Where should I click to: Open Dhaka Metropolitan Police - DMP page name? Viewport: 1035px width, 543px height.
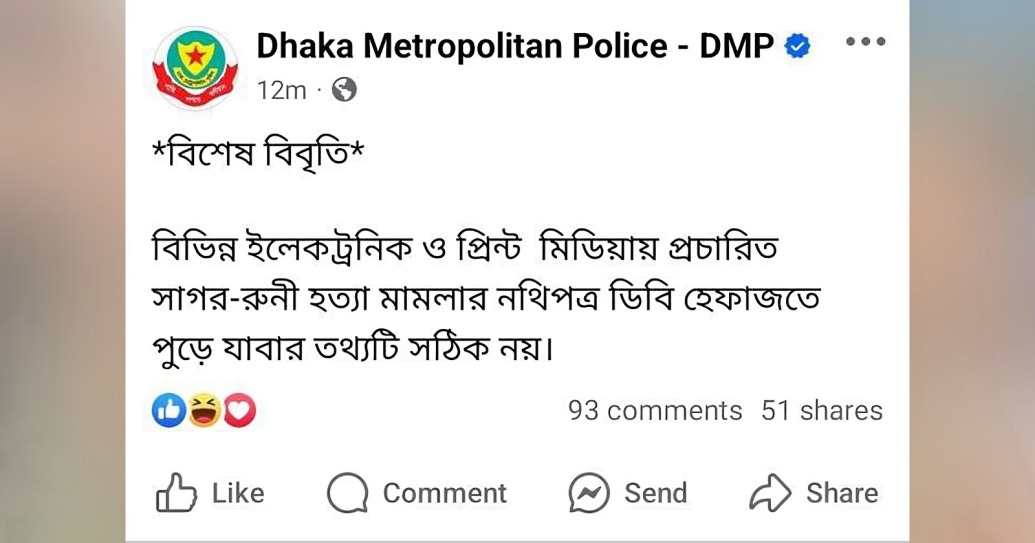click(x=515, y=45)
